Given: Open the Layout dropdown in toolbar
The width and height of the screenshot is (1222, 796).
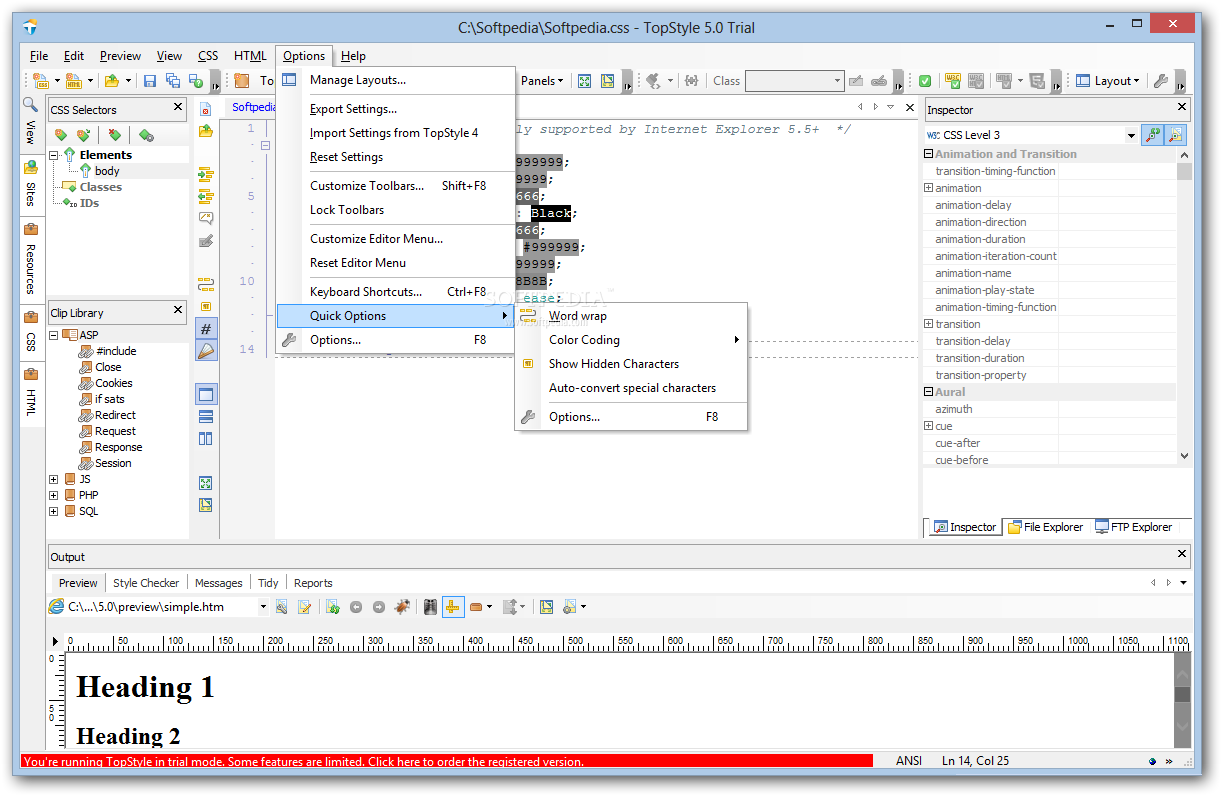Looking at the screenshot, I should pyautogui.click(x=1107, y=81).
